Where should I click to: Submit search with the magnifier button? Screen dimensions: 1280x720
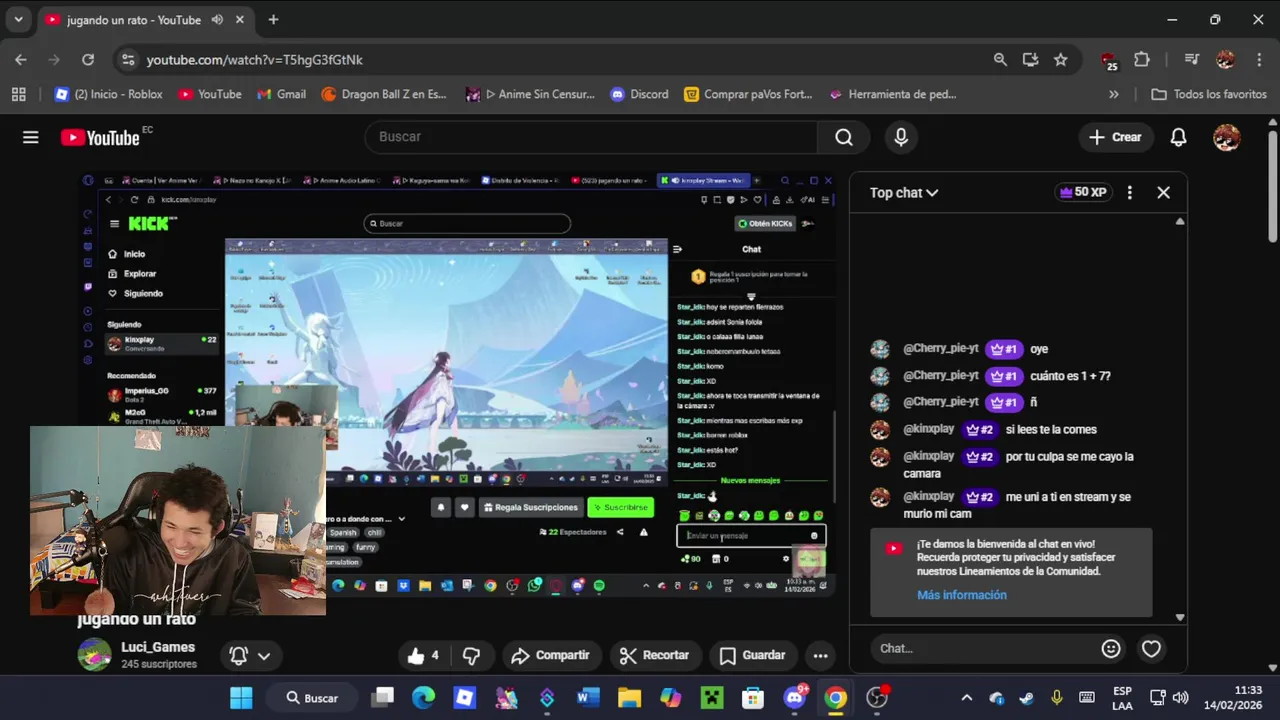tap(844, 137)
